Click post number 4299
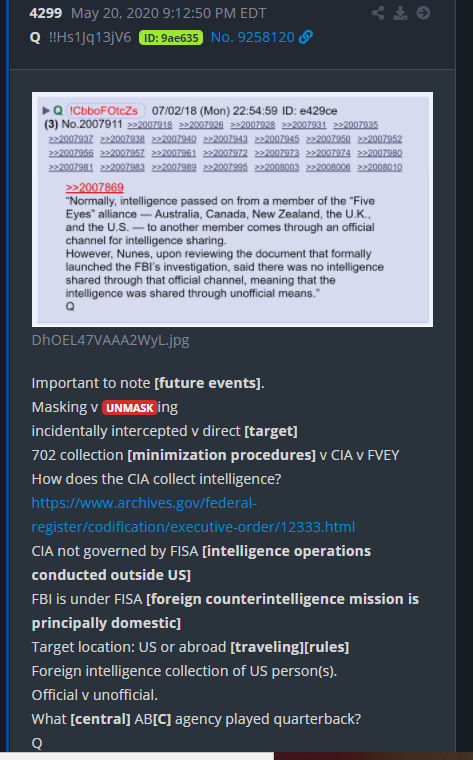Viewport: 473px width, 760px height. (x=46, y=13)
